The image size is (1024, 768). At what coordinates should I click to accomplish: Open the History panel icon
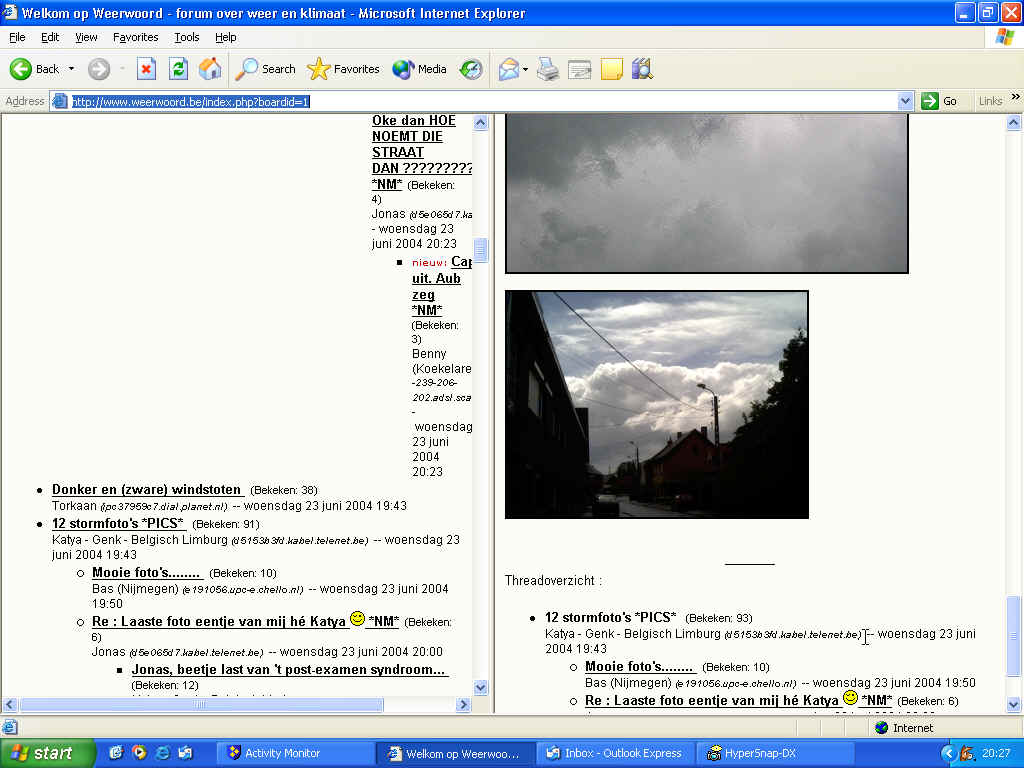(x=471, y=69)
